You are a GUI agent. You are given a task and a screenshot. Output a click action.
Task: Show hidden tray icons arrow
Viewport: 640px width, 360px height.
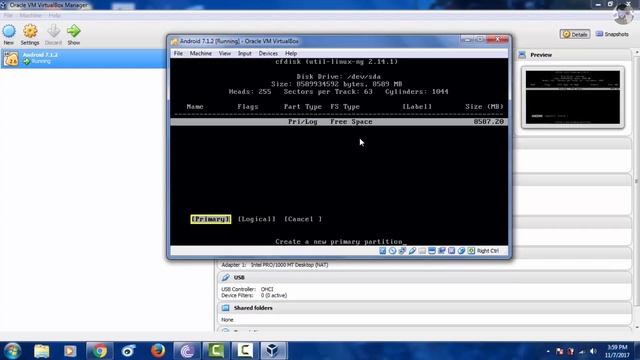coord(548,351)
